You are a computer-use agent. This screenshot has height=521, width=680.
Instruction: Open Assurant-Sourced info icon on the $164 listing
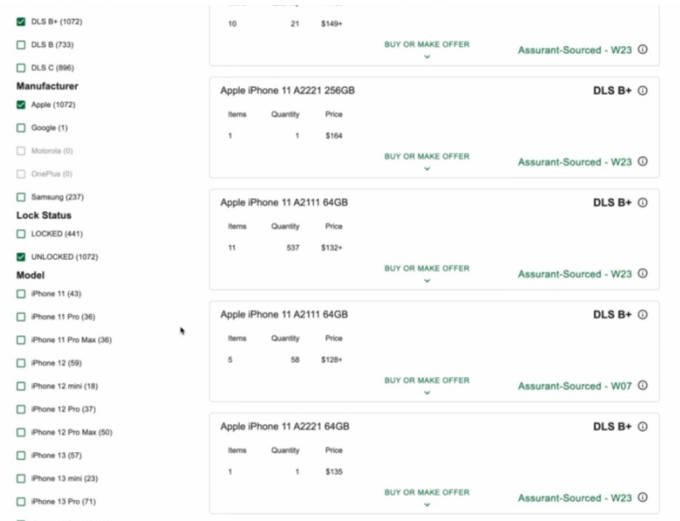(x=642, y=162)
